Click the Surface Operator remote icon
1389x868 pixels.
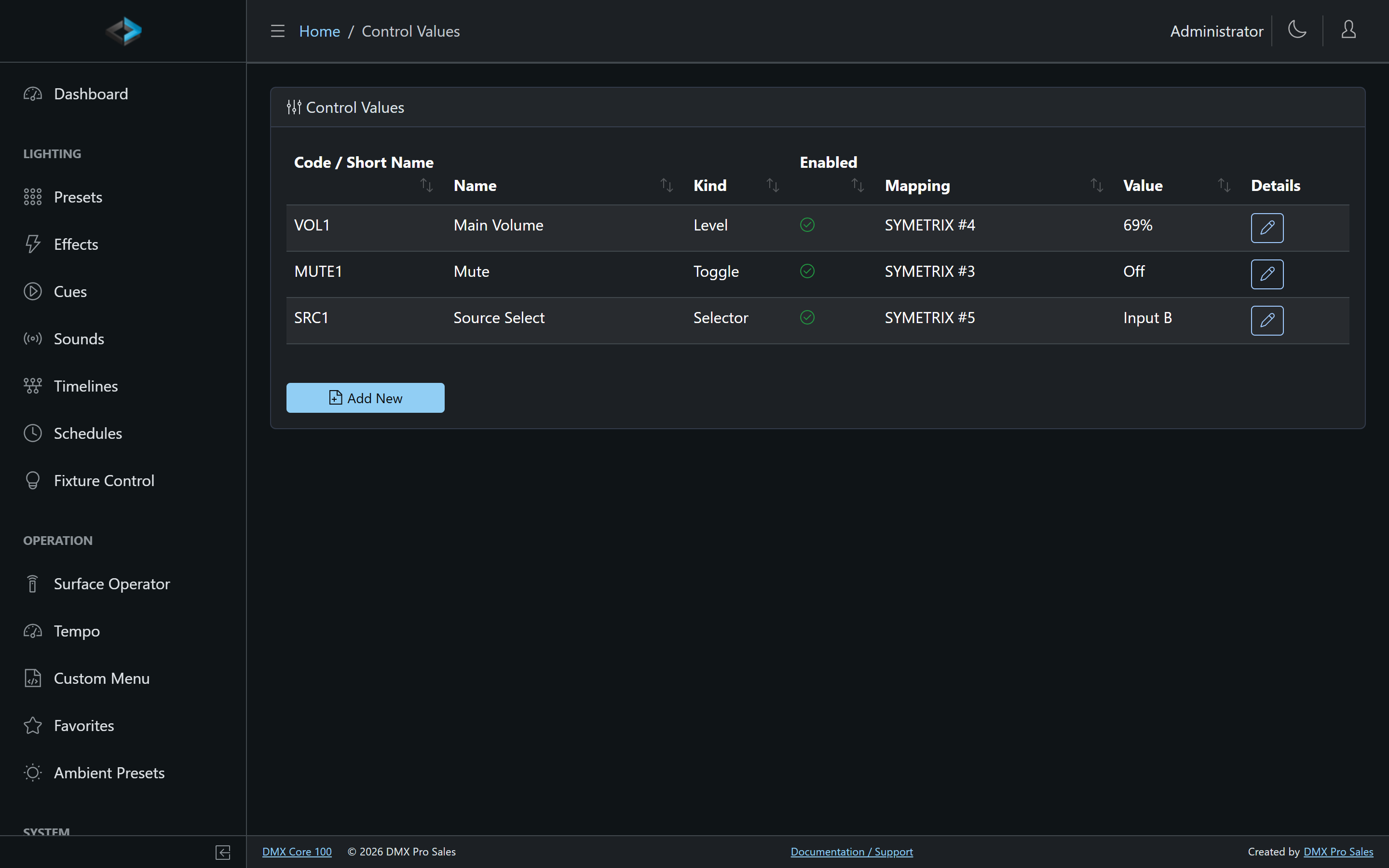click(33, 584)
